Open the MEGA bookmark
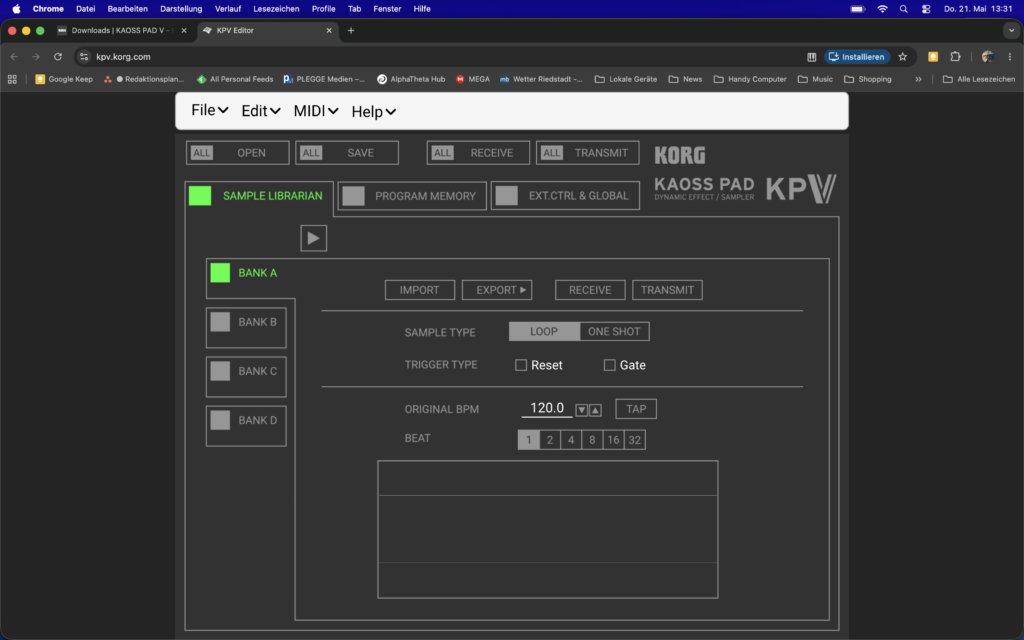This screenshot has height=640, width=1024. coord(473,79)
